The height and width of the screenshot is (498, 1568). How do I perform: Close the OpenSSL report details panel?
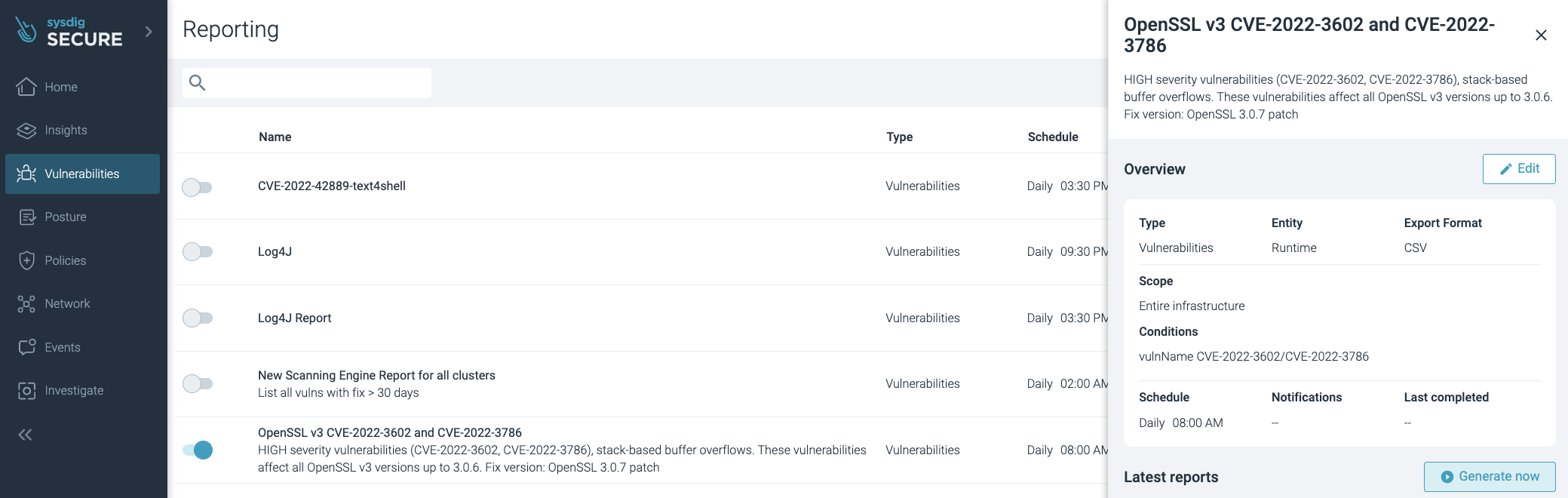(x=1541, y=35)
